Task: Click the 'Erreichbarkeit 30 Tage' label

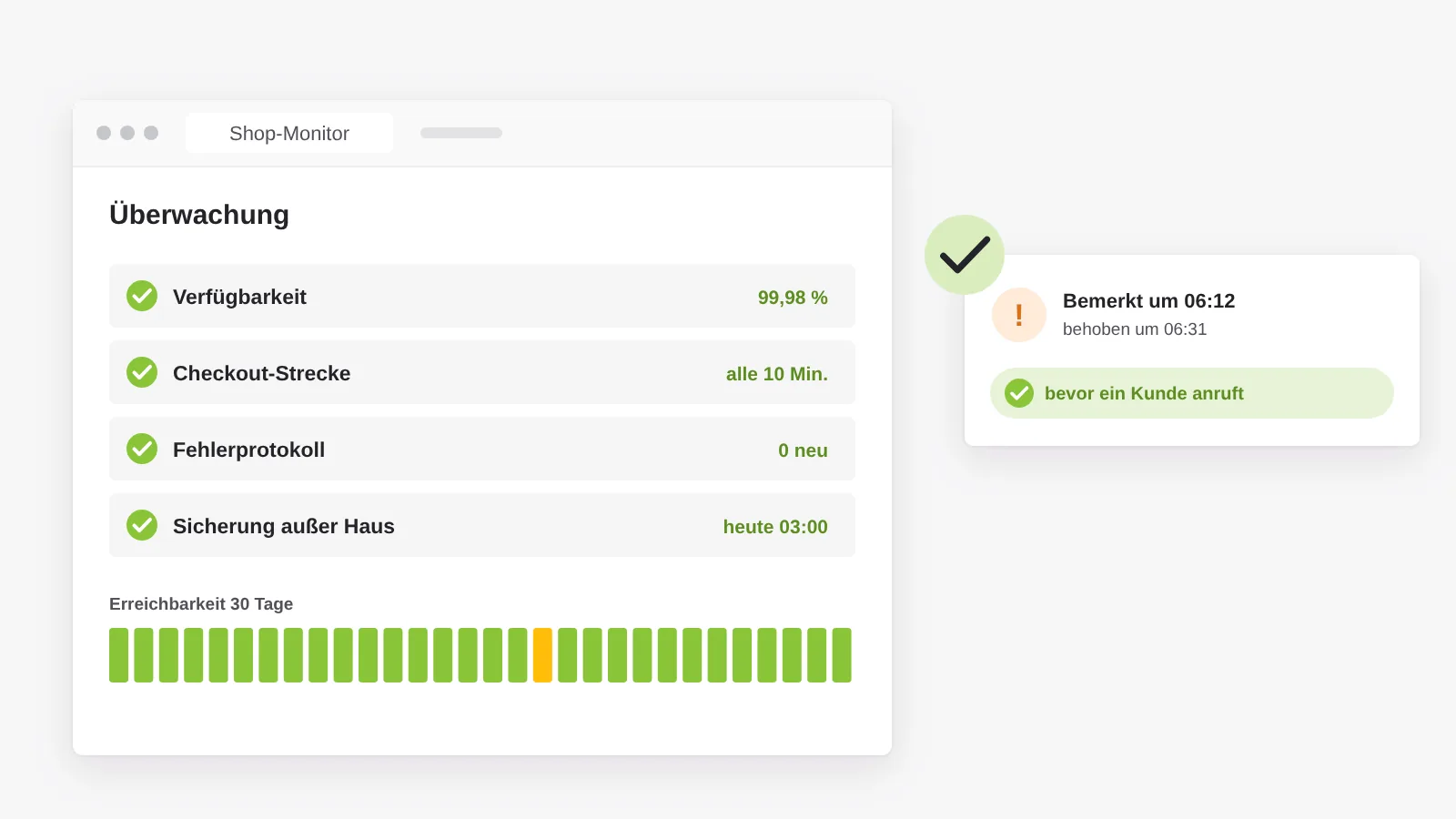Action: coord(201,604)
